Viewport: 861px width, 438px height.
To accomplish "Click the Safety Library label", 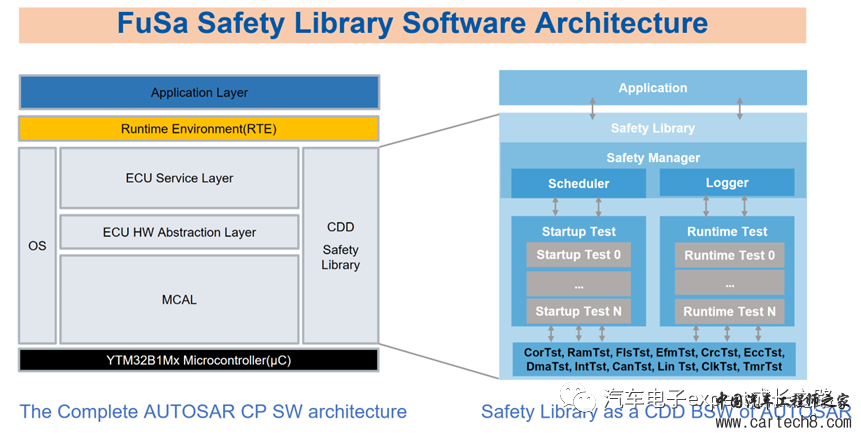I will tap(653, 128).
